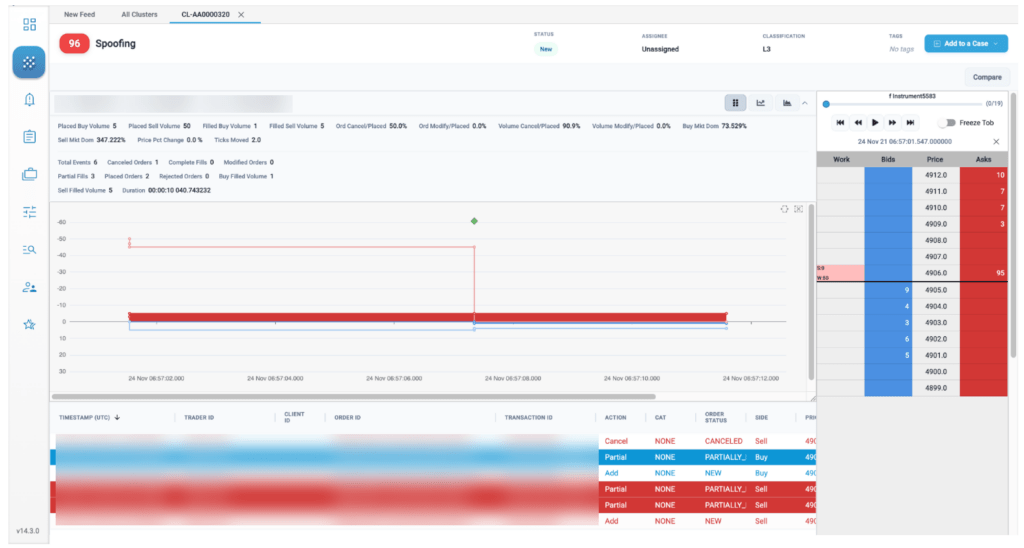The image size is (1024, 548).
Task: Open the user management icon in sidebar
Action: click(29, 287)
